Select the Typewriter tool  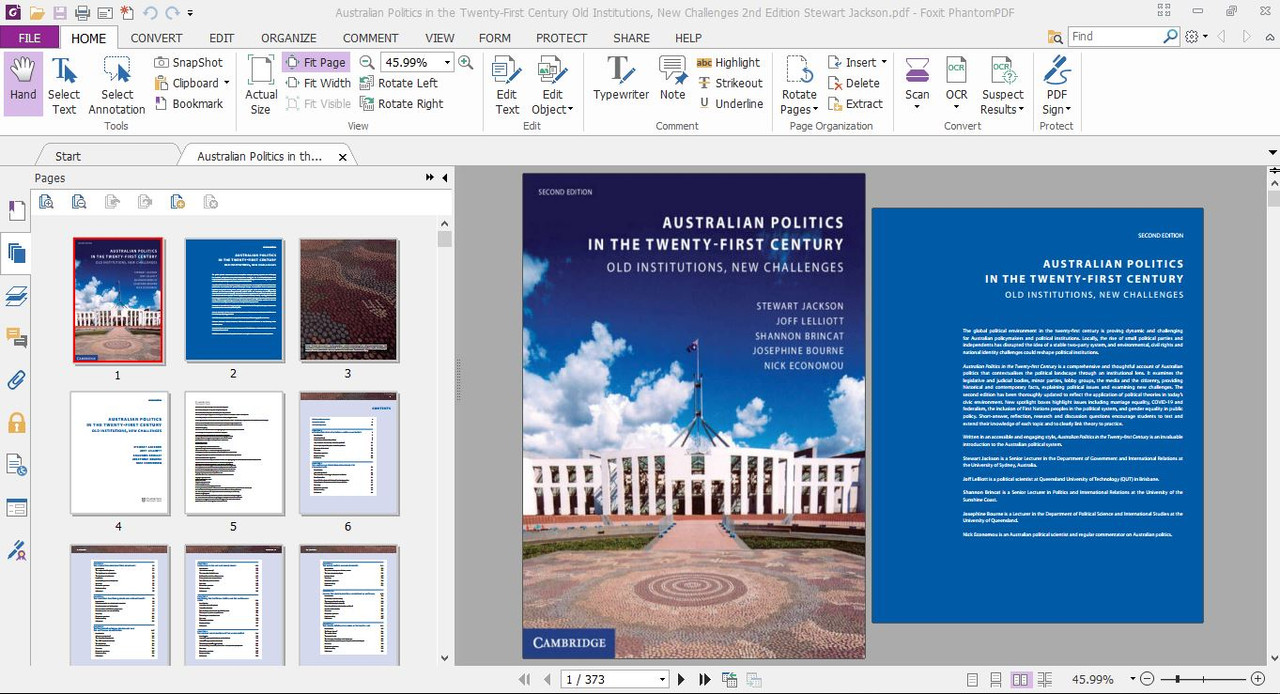(621, 78)
